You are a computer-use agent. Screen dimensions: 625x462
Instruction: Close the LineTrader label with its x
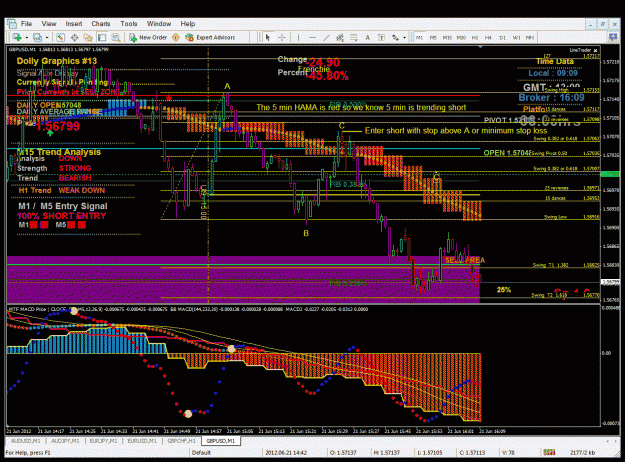596,50
